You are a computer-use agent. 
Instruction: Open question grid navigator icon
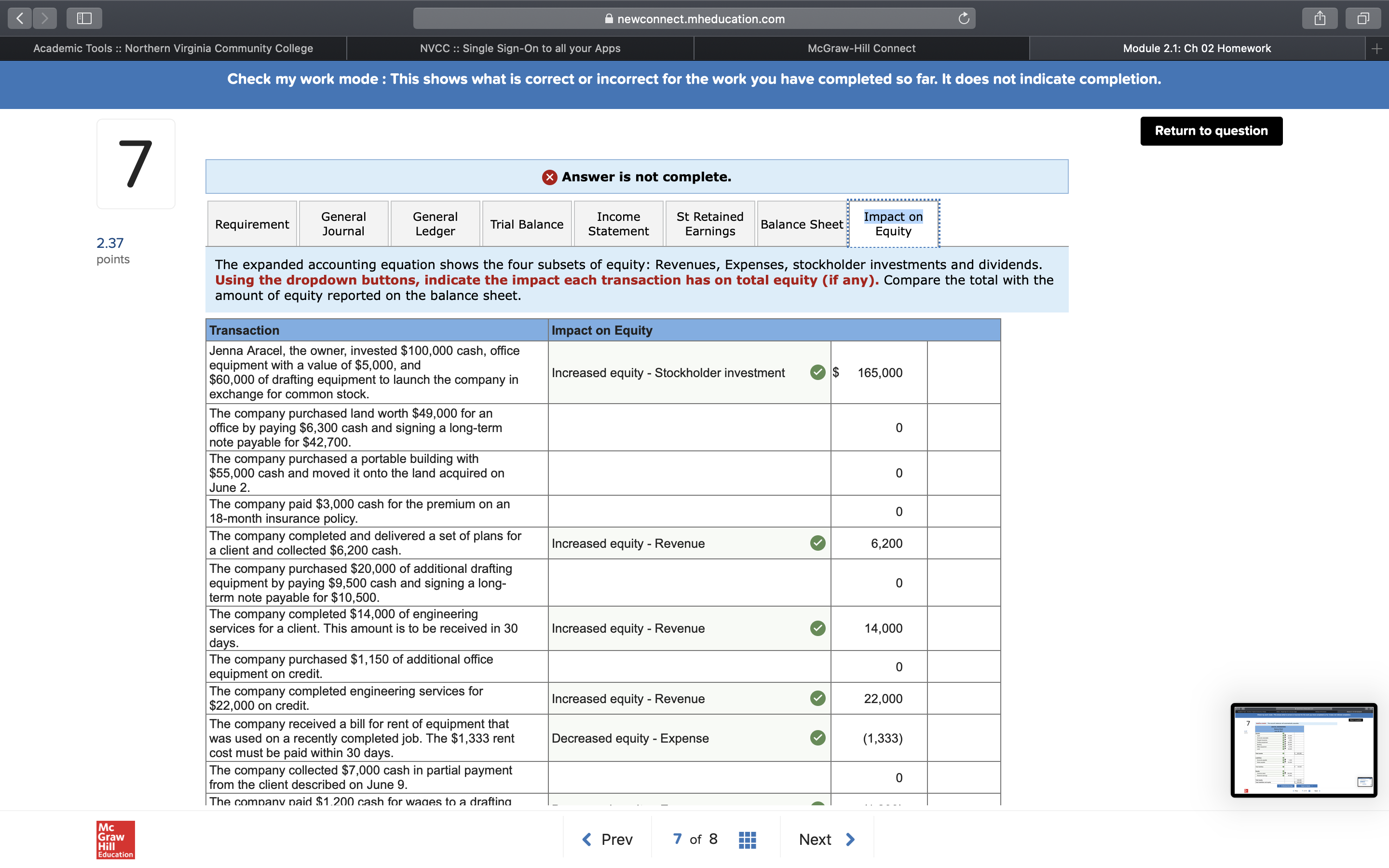click(747, 839)
